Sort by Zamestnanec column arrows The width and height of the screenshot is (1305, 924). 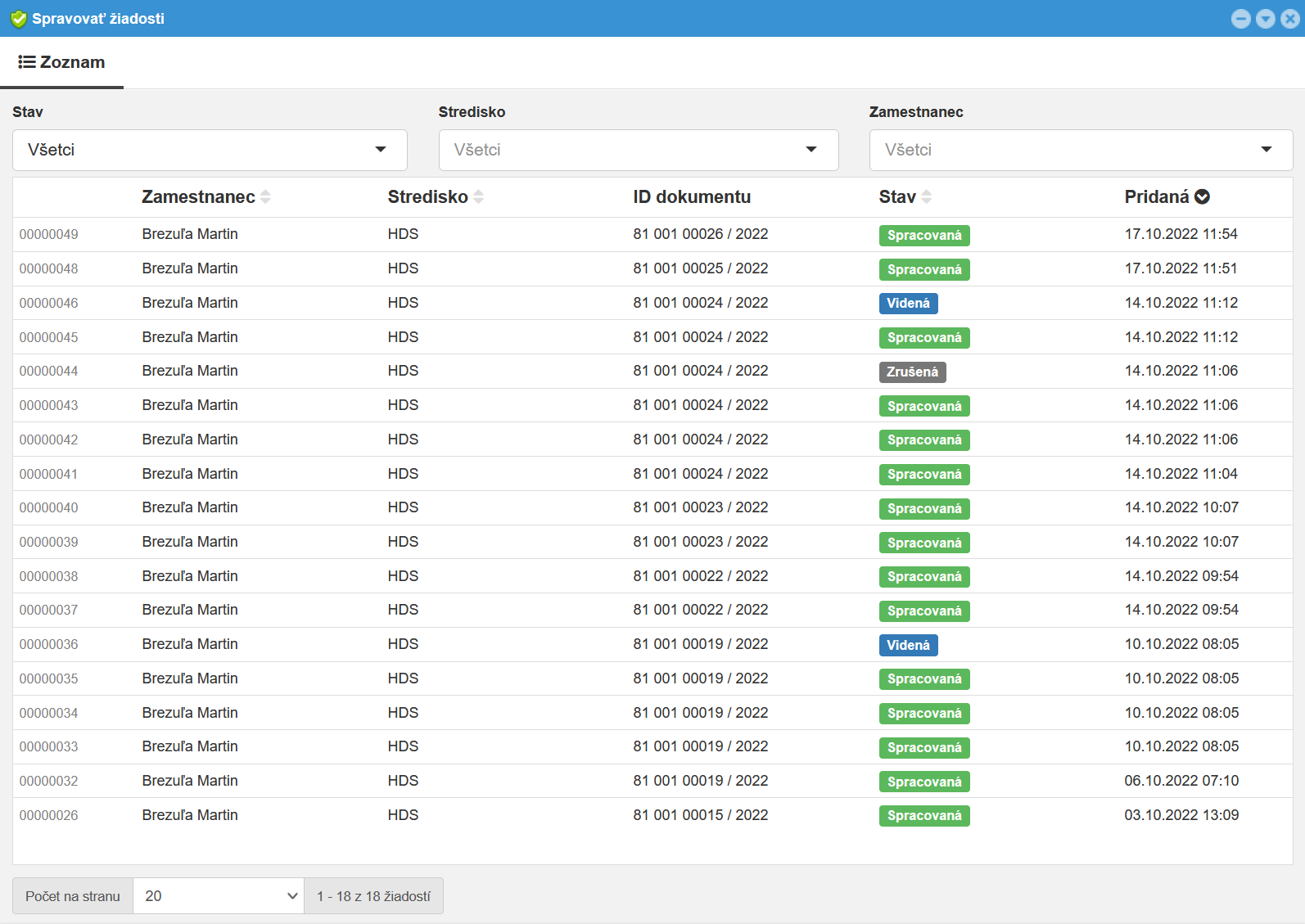coord(265,197)
